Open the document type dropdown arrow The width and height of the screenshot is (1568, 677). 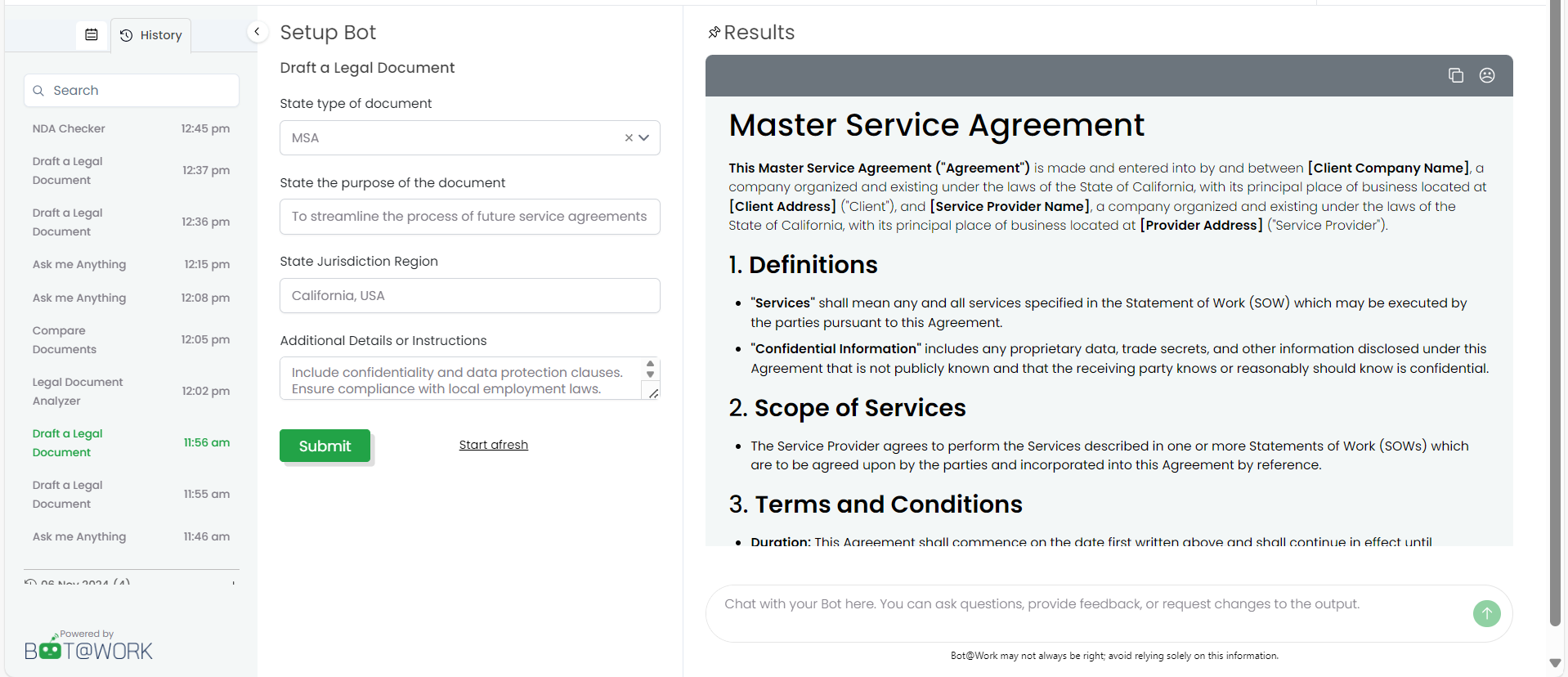(644, 138)
